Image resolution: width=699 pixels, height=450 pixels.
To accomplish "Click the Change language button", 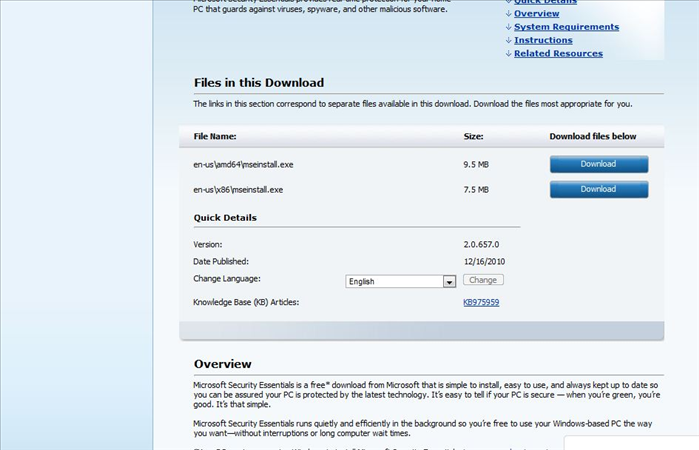I will pyautogui.click(x=483, y=280).
